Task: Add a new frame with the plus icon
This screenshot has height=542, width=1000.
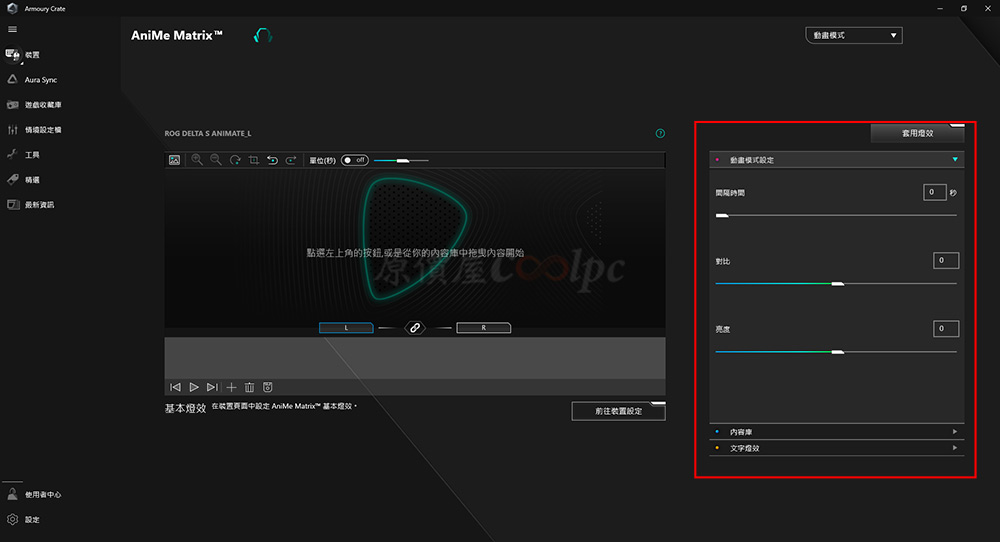Action: 232,387
